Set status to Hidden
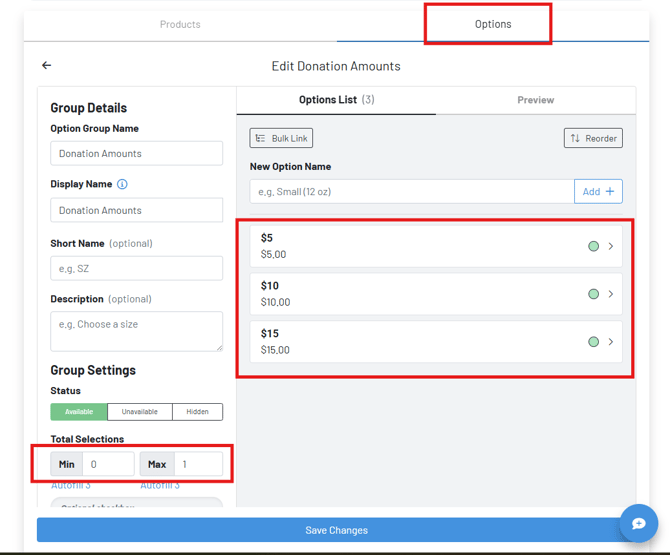Image resolution: width=670 pixels, height=555 pixels. 197,412
